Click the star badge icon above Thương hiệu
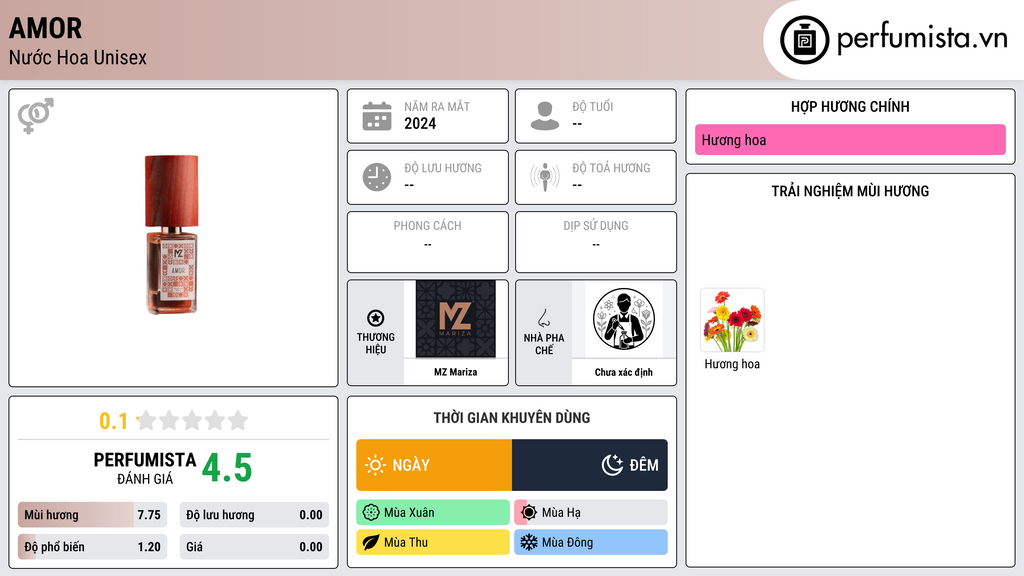1024x576 pixels. click(x=376, y=318)
